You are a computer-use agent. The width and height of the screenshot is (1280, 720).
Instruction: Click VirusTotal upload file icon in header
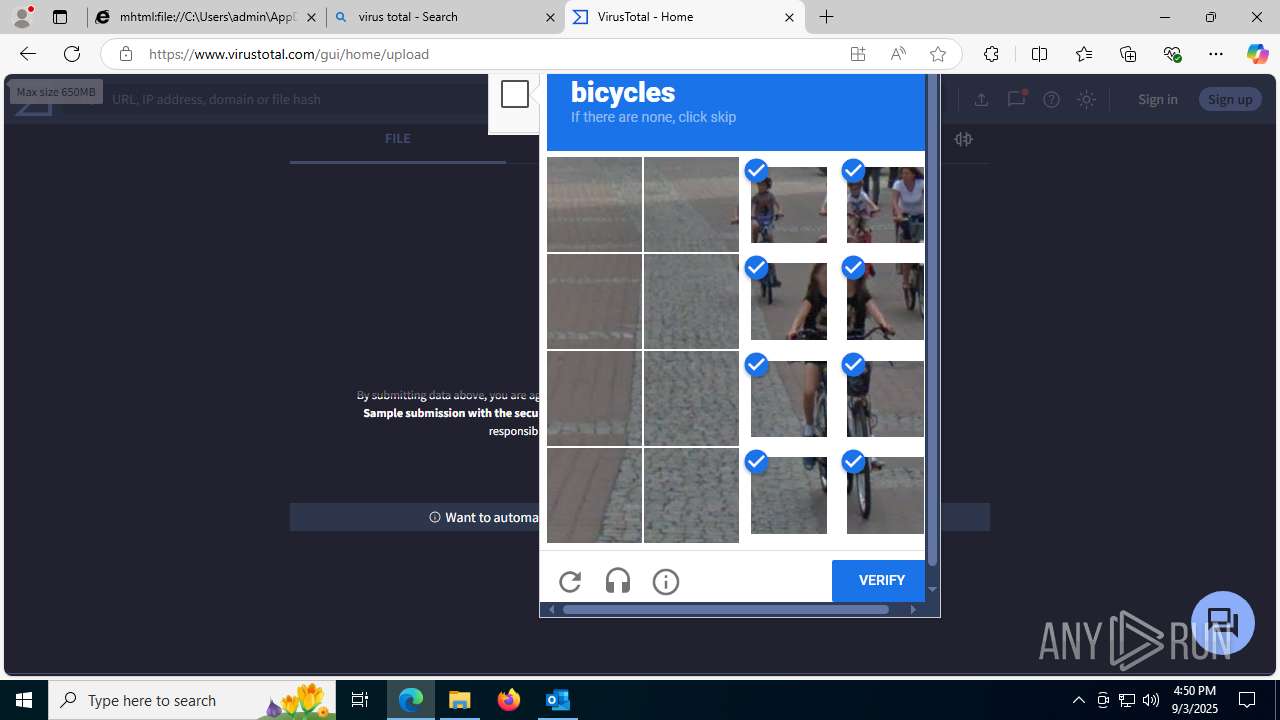pyautogui.click(x=981, y=99)
